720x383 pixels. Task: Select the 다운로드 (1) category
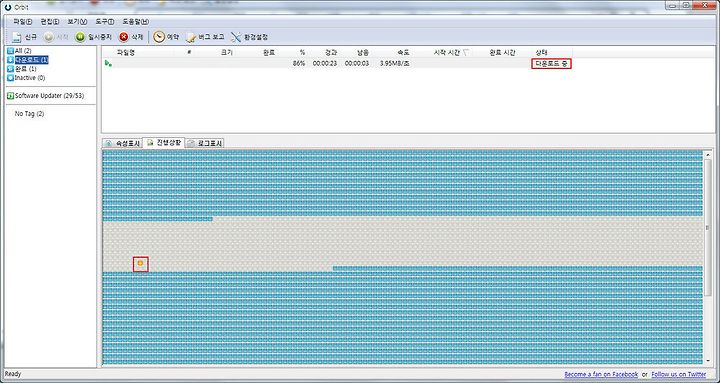(28, 60)
